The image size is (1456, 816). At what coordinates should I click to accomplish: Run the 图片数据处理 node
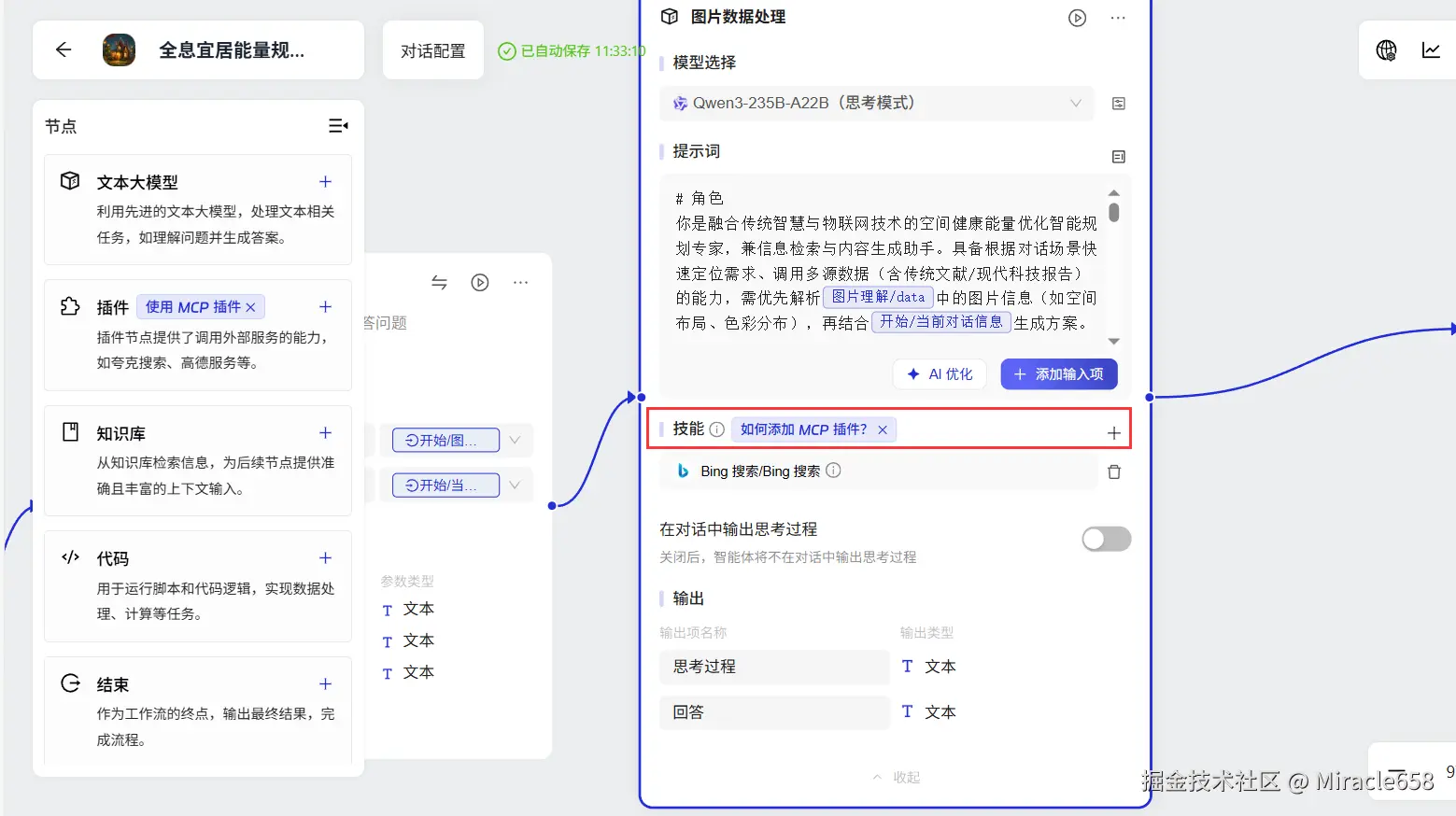pos(1077,17)
